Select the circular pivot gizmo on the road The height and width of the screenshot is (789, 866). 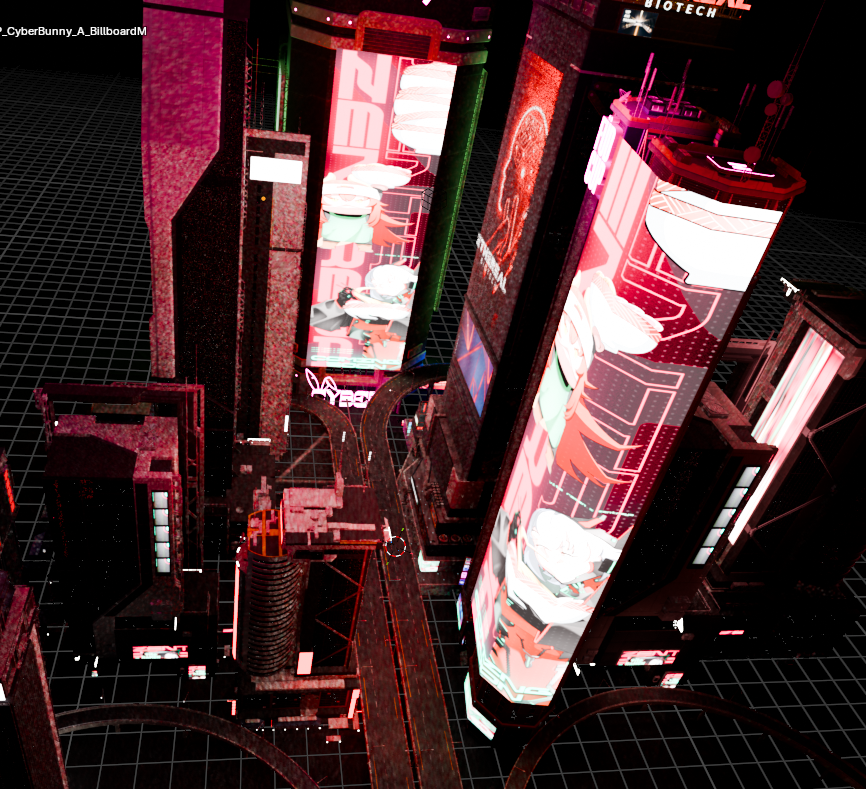point(396,545)
